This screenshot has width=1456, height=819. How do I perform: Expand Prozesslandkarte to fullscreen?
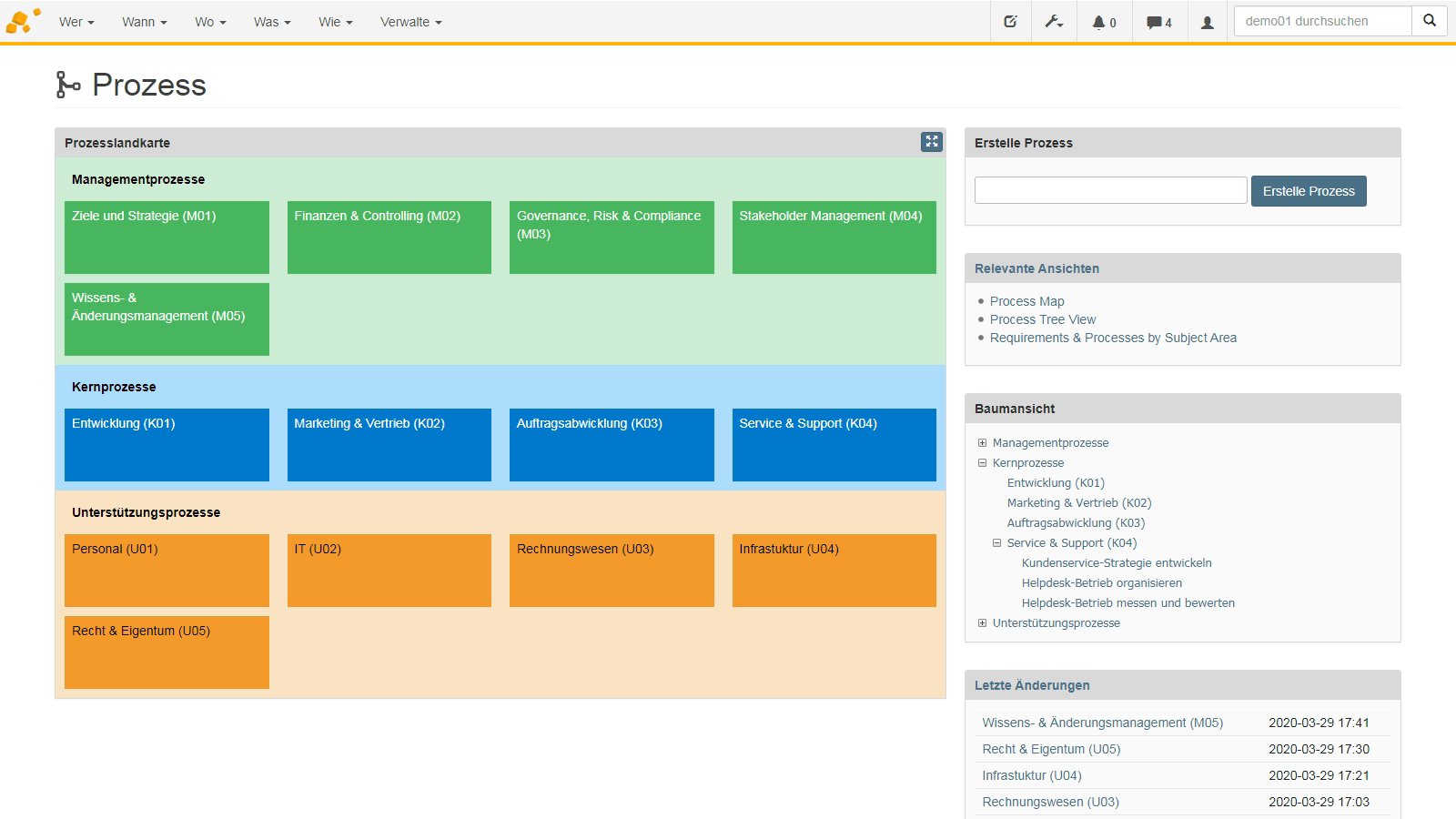click(x=931, y=141)
